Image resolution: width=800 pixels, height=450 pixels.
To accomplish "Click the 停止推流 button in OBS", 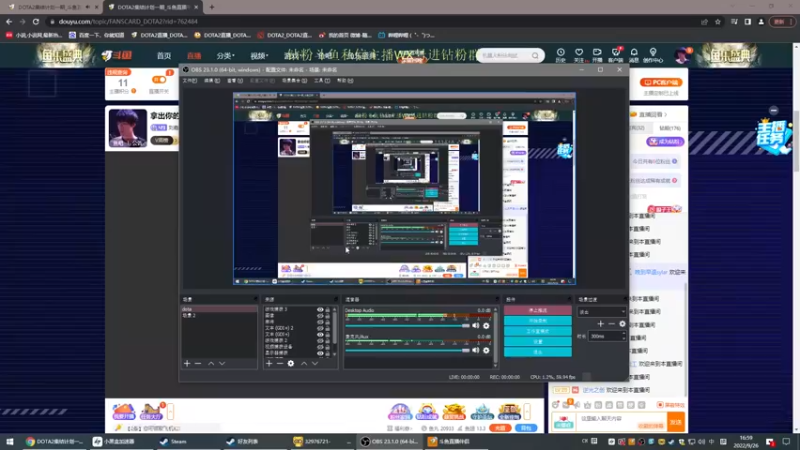I will click(x=538, y=310).
